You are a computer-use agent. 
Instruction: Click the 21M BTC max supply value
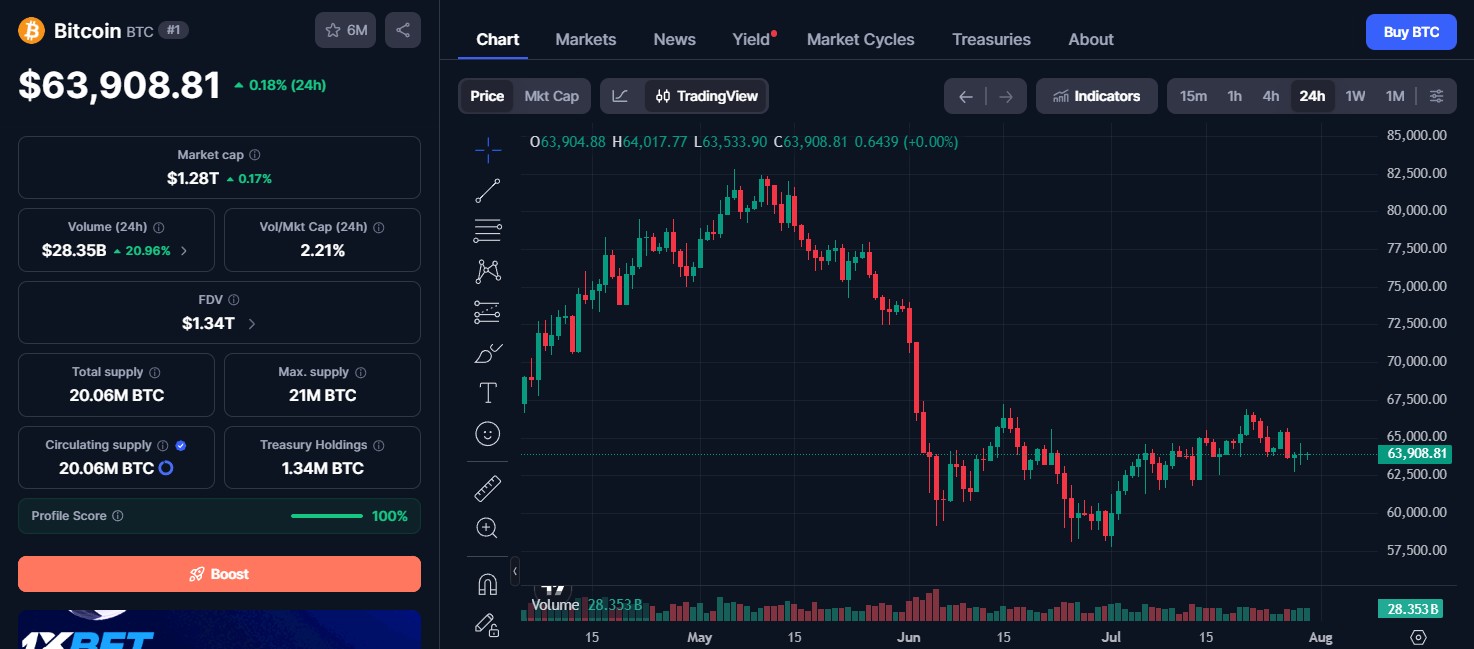[x=322, y=395]
